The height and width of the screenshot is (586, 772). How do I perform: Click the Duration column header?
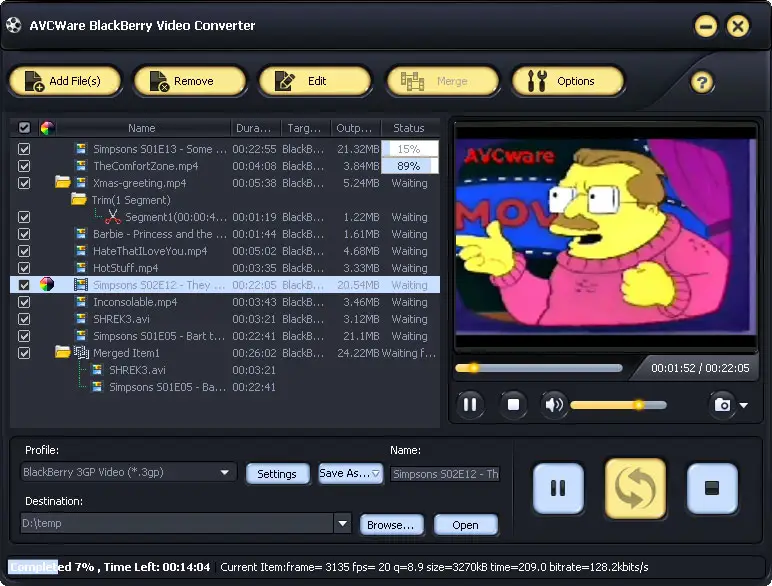(x=255, y=128)
